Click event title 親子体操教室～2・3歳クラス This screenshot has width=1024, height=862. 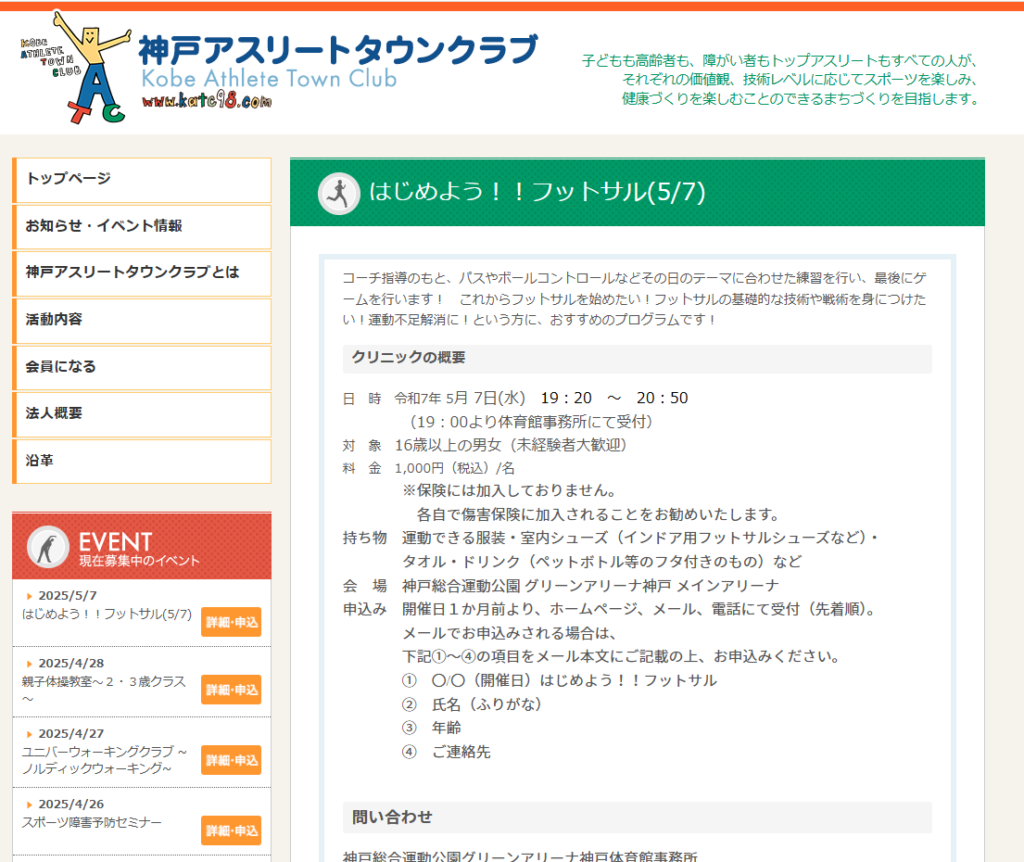point(104,690)
